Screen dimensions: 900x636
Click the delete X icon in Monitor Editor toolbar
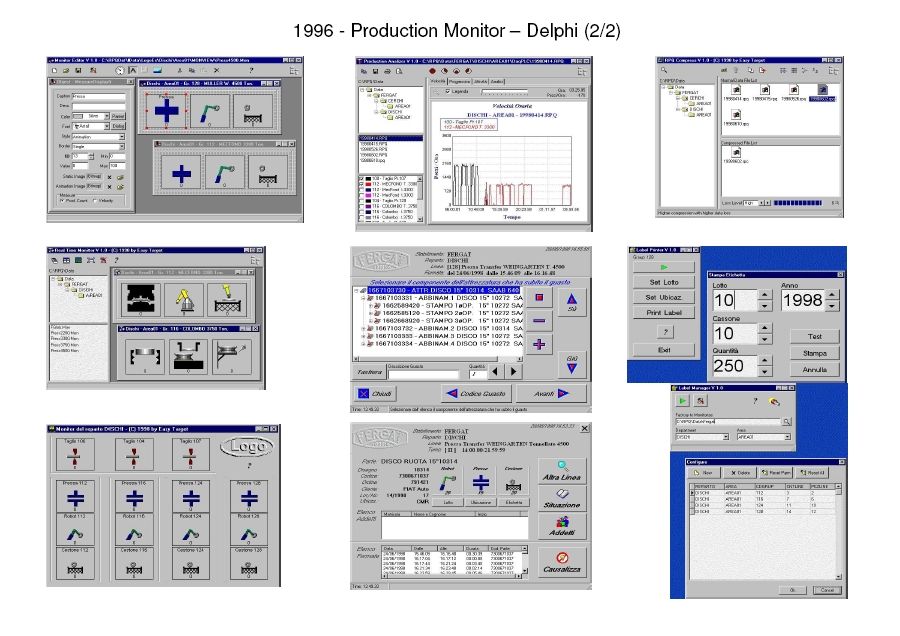tap(216, 71)
